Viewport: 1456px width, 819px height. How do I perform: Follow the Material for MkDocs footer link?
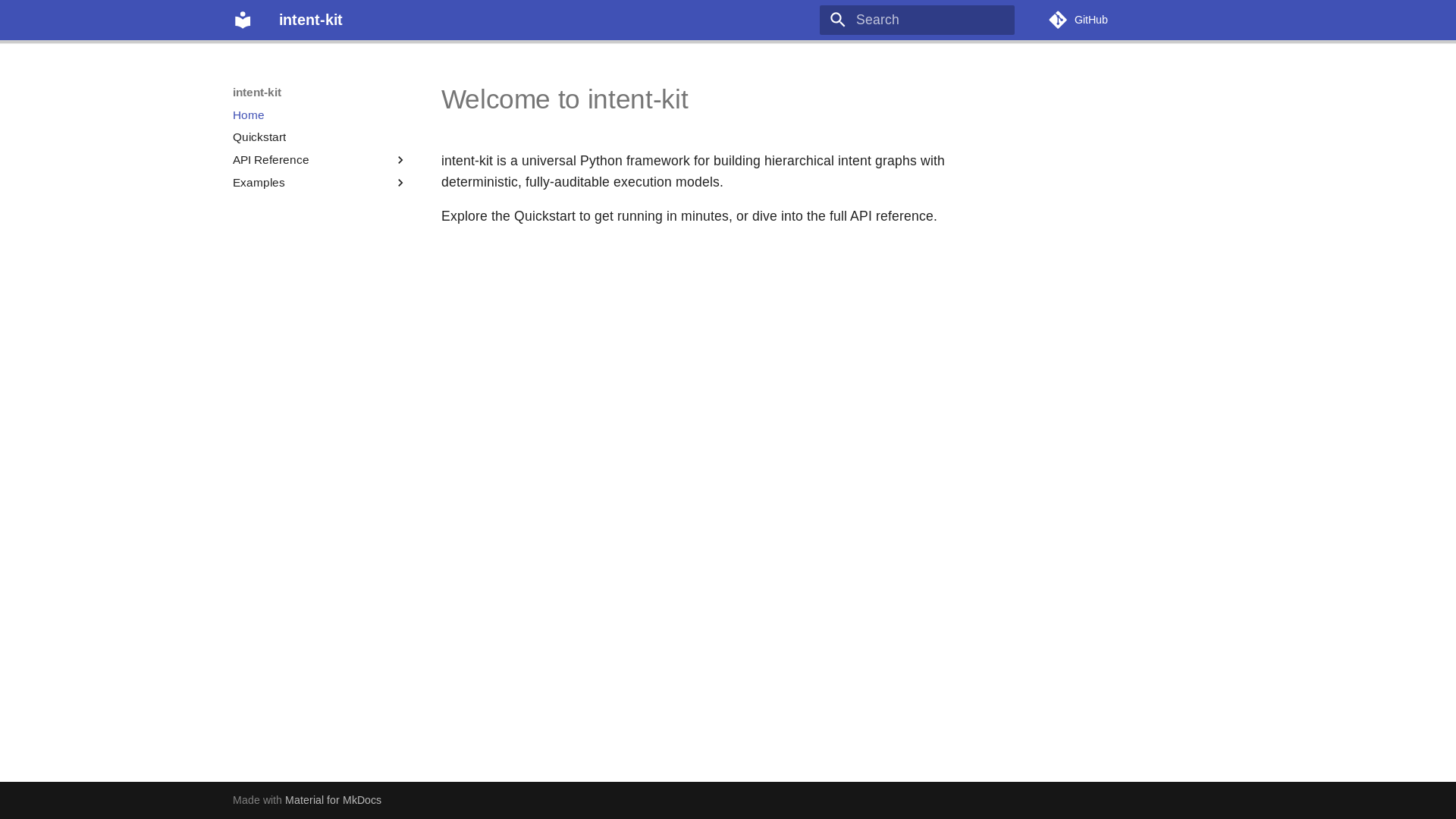333,800
